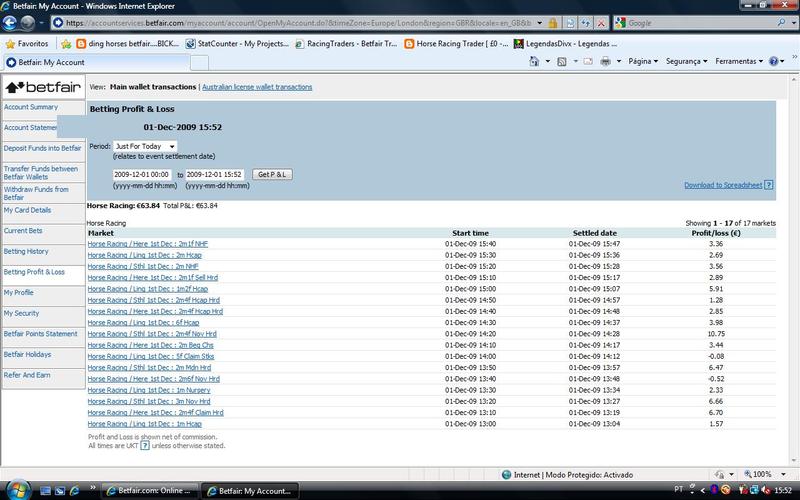Click the volume icon in system tray

point(766,490)
